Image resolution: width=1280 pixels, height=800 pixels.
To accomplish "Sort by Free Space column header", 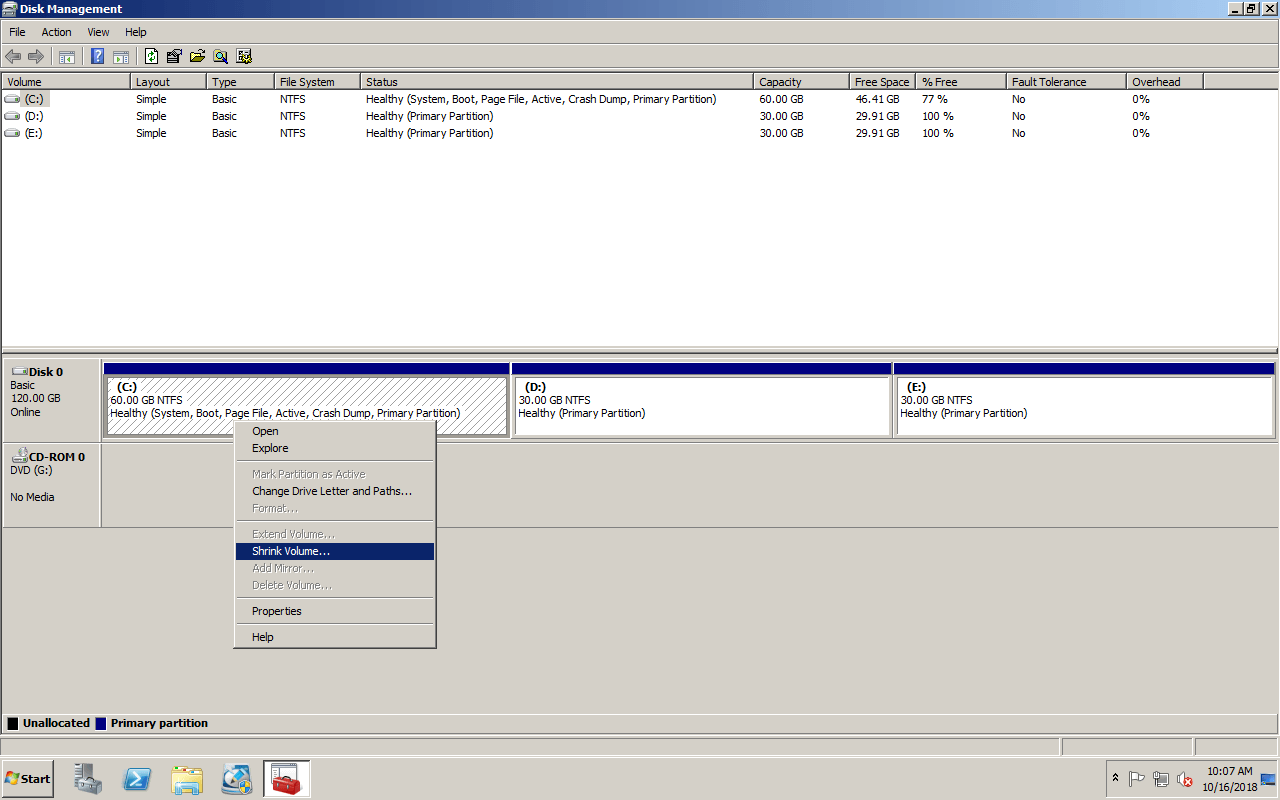I will point(881,82).
